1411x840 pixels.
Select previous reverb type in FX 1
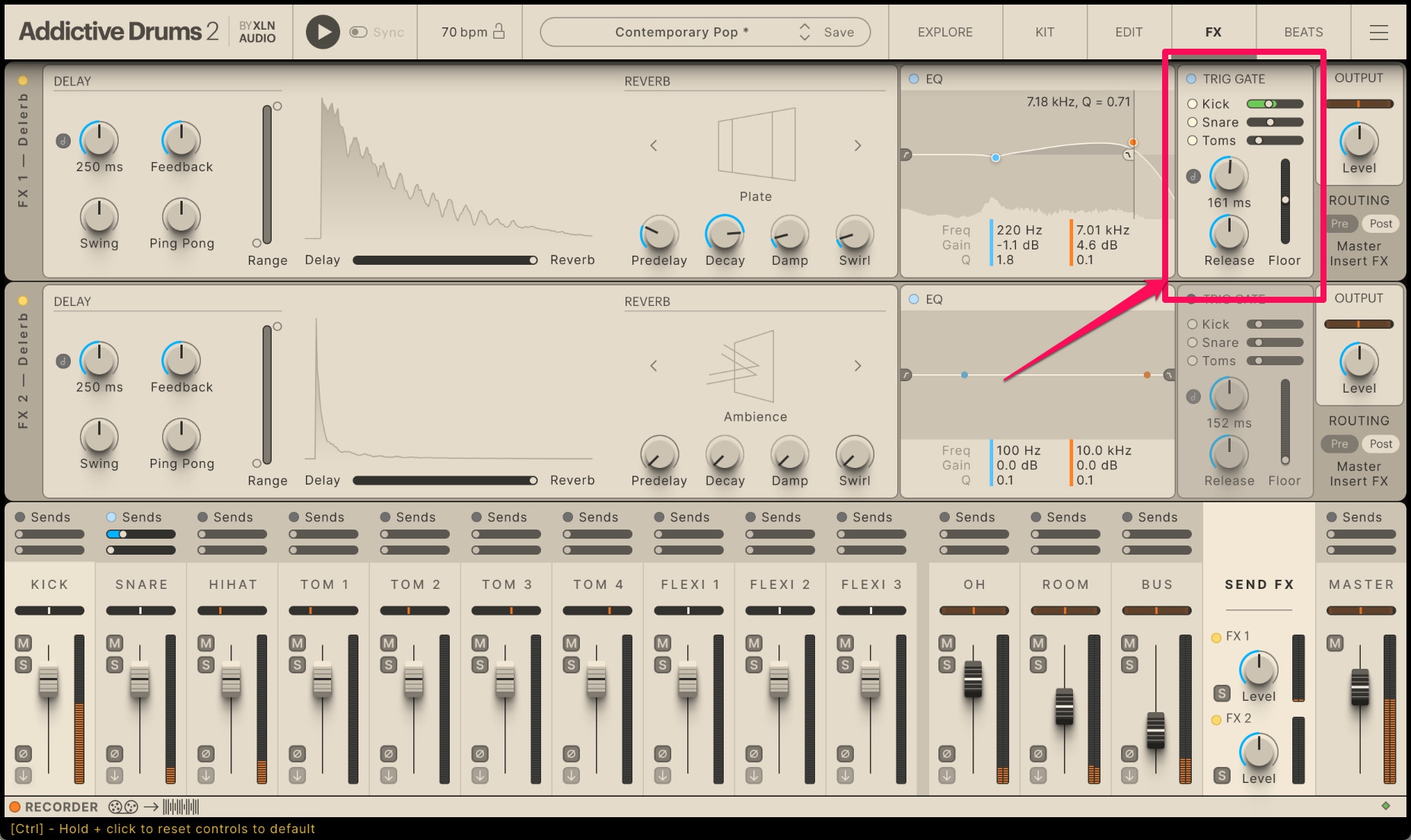tap(653, 145)
